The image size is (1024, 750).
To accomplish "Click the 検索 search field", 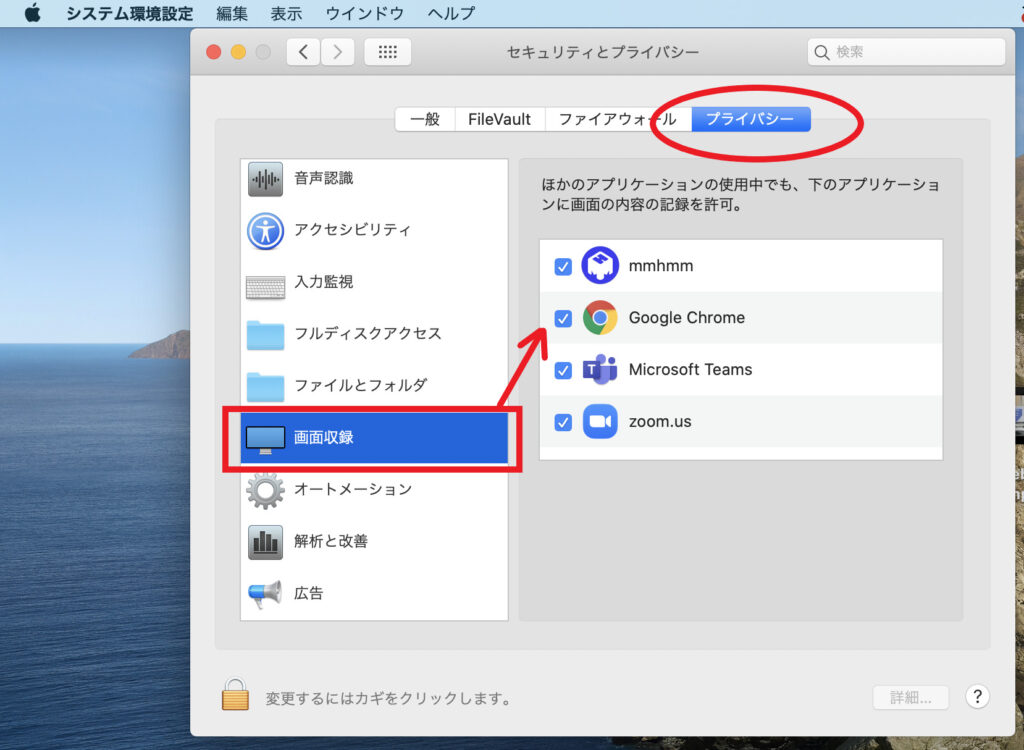I will point(906,52).
